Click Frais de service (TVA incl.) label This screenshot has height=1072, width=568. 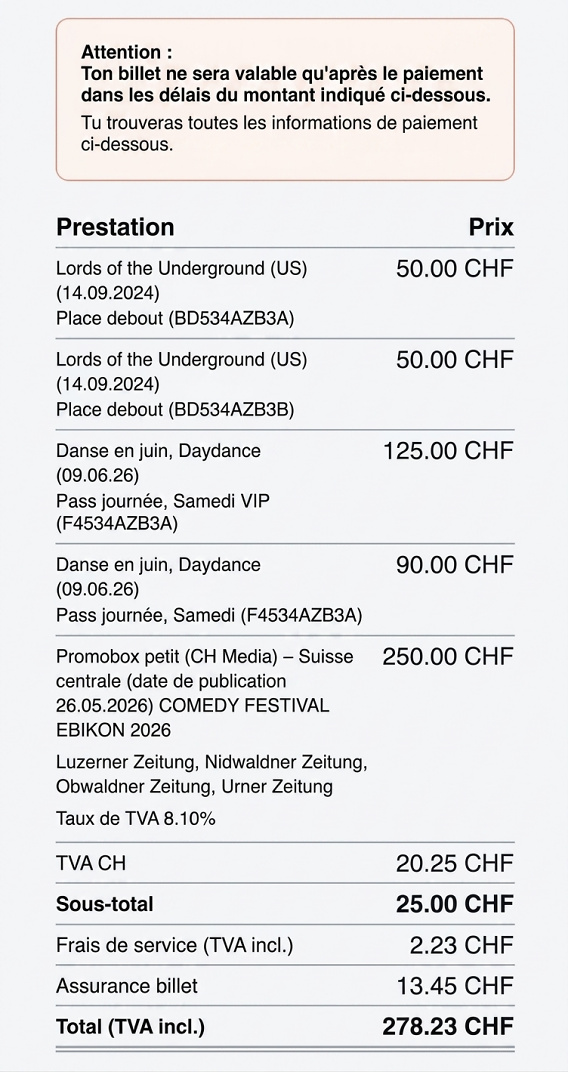[x=174, y=946]
